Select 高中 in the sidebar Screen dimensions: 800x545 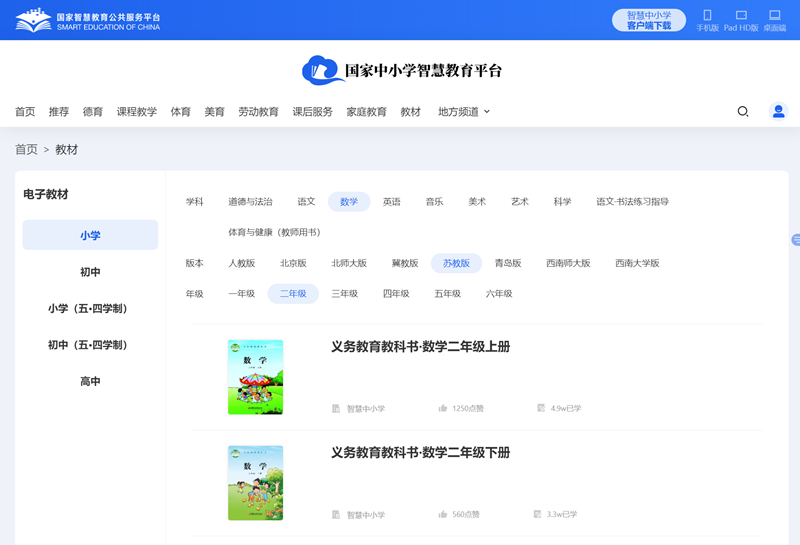(x=90, y=381)
